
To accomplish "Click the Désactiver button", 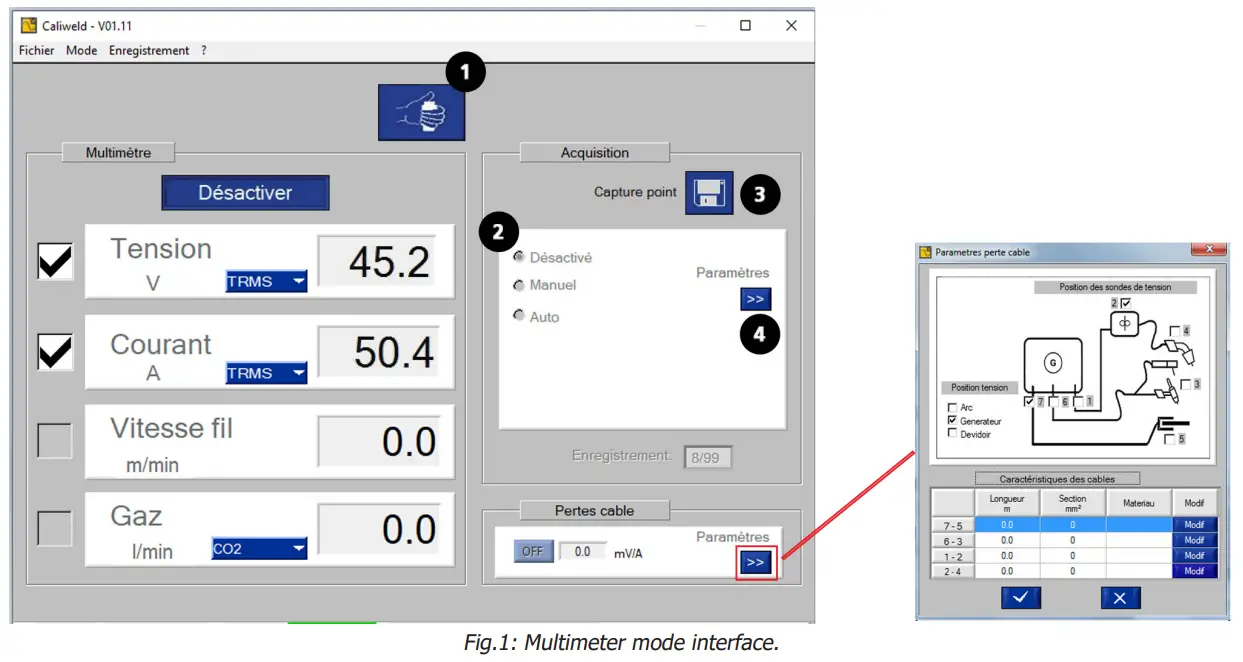I will tap(245, 192).
